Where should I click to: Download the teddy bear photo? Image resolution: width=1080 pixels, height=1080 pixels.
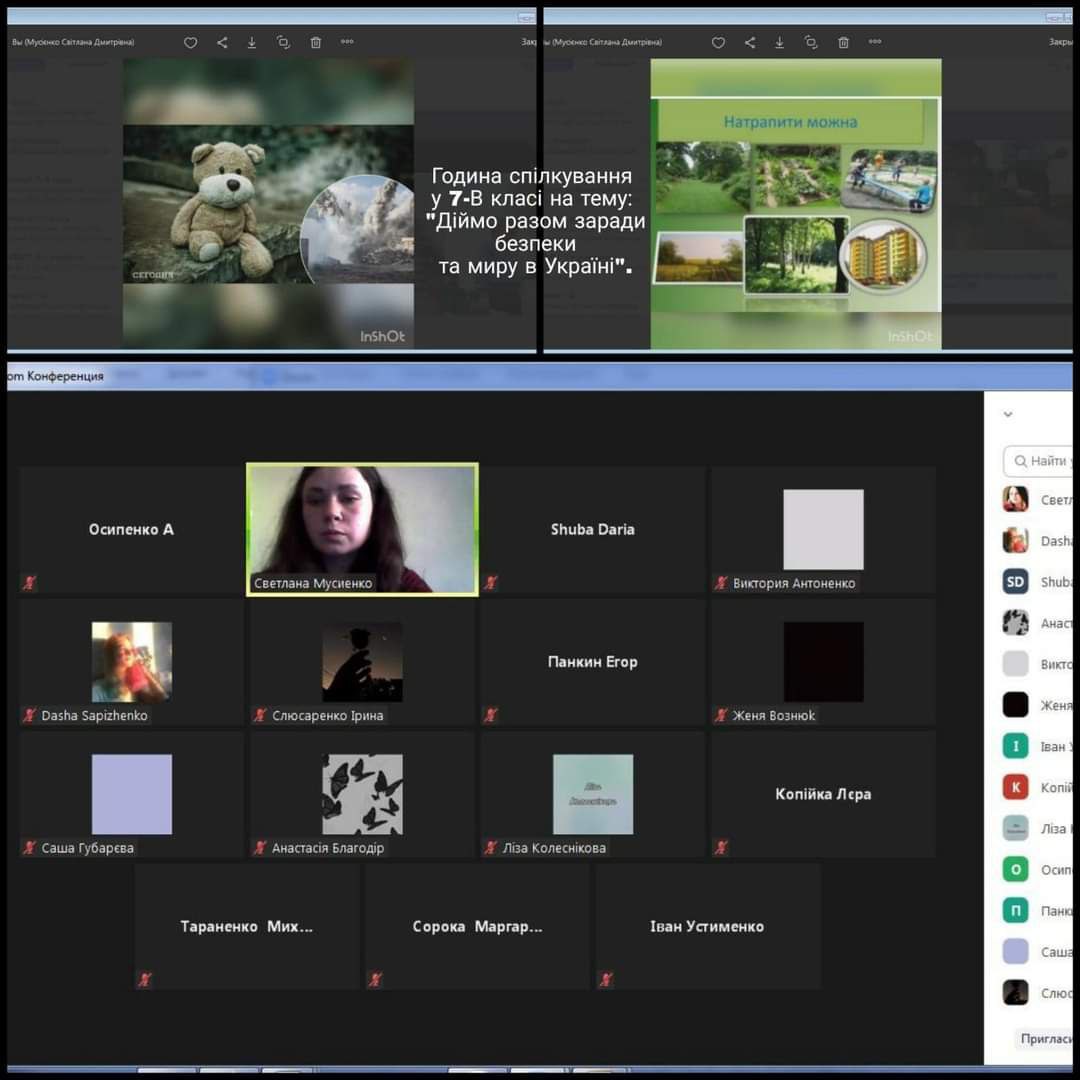(x=252, y=43)
